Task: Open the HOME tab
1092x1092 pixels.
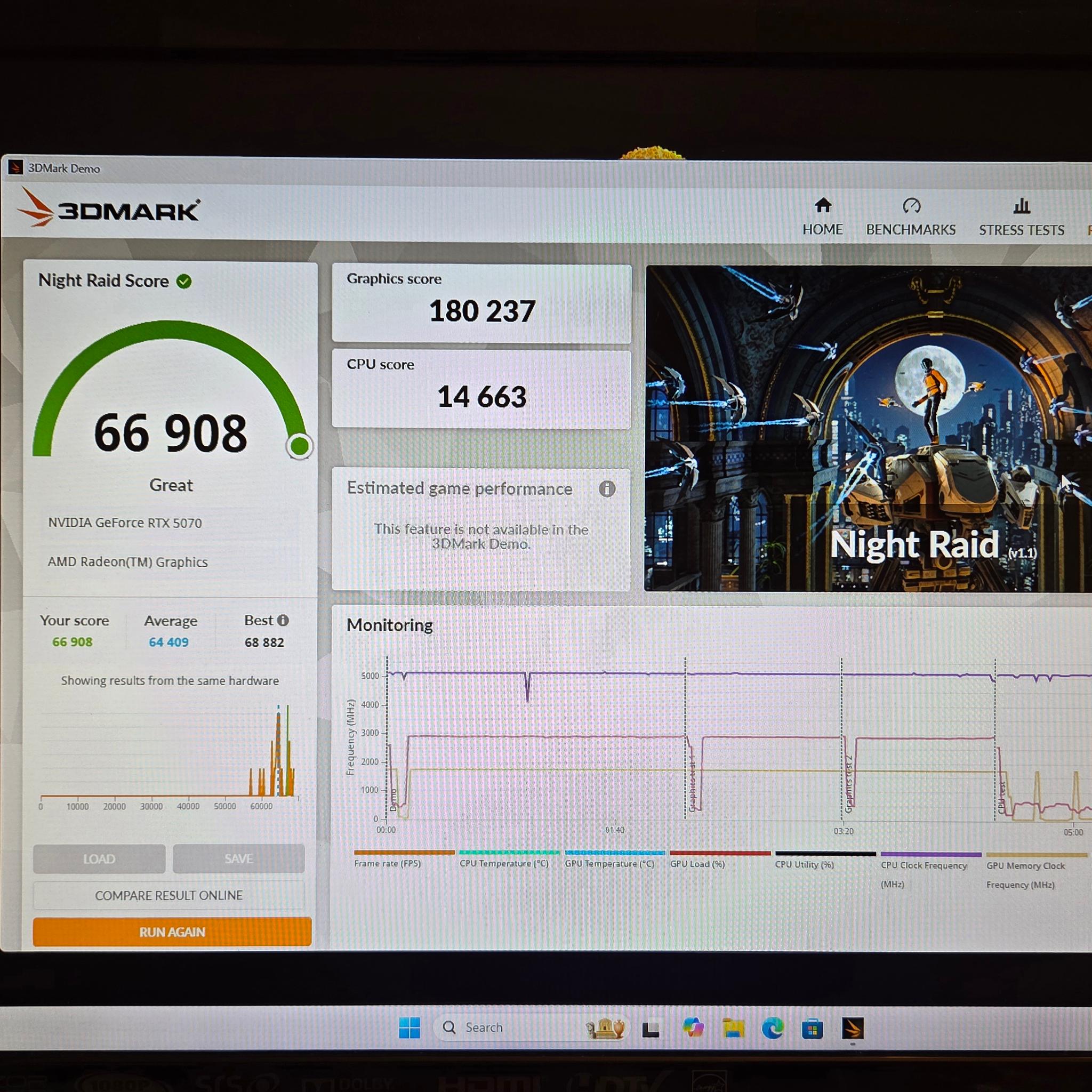Action: (x=822, y=217)
